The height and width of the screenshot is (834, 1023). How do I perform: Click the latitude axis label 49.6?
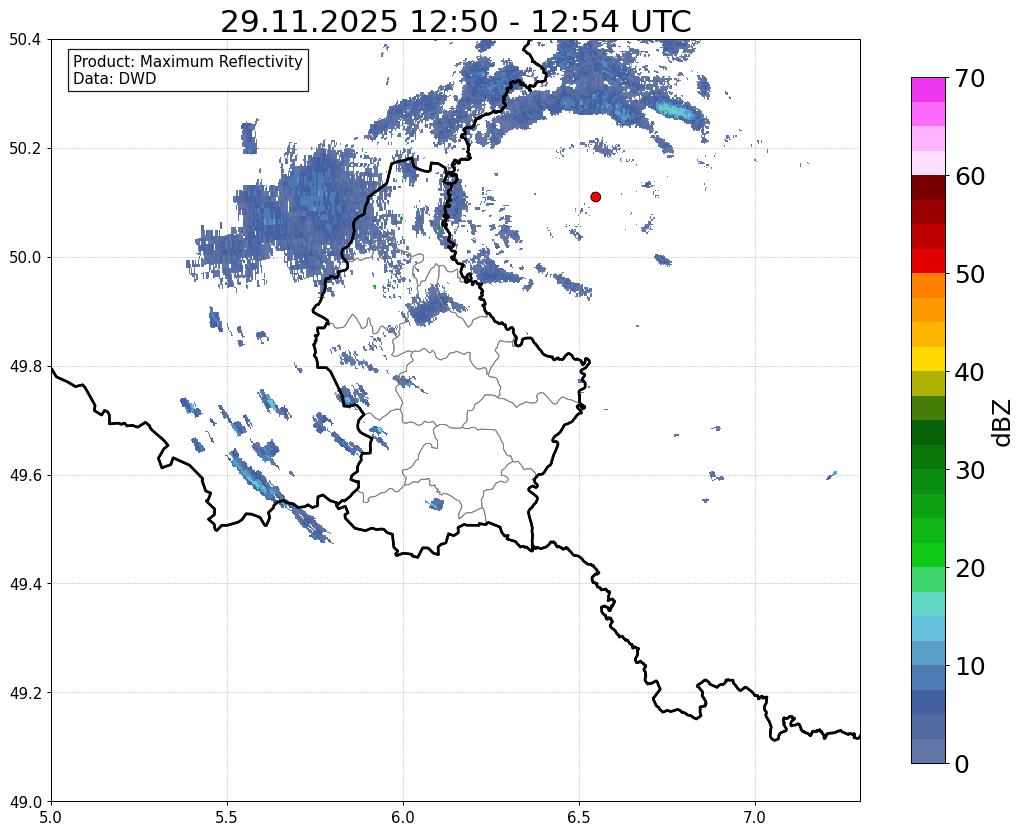tap(25, 476)
